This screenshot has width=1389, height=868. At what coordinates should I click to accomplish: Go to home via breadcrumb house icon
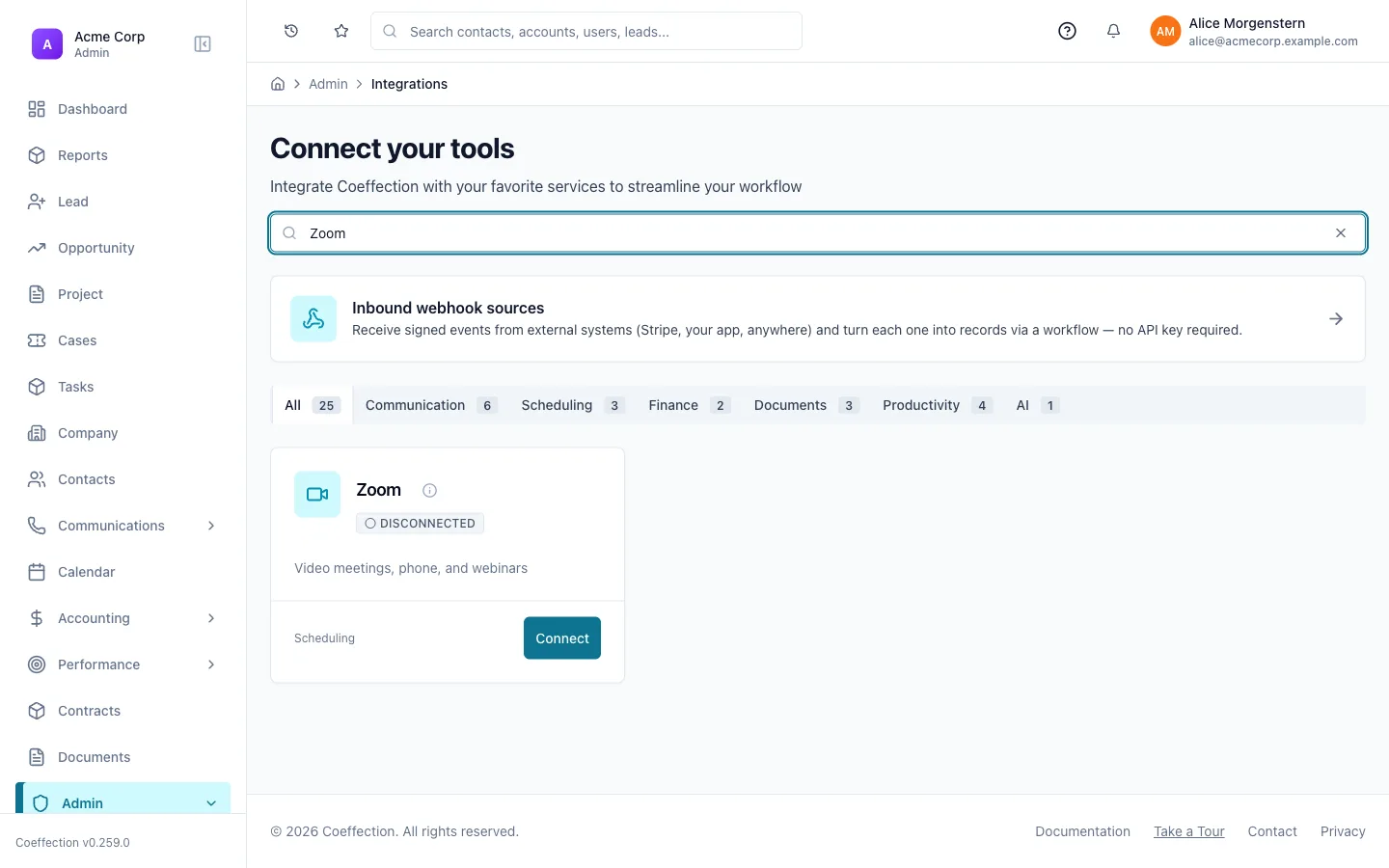pos(278,84)
